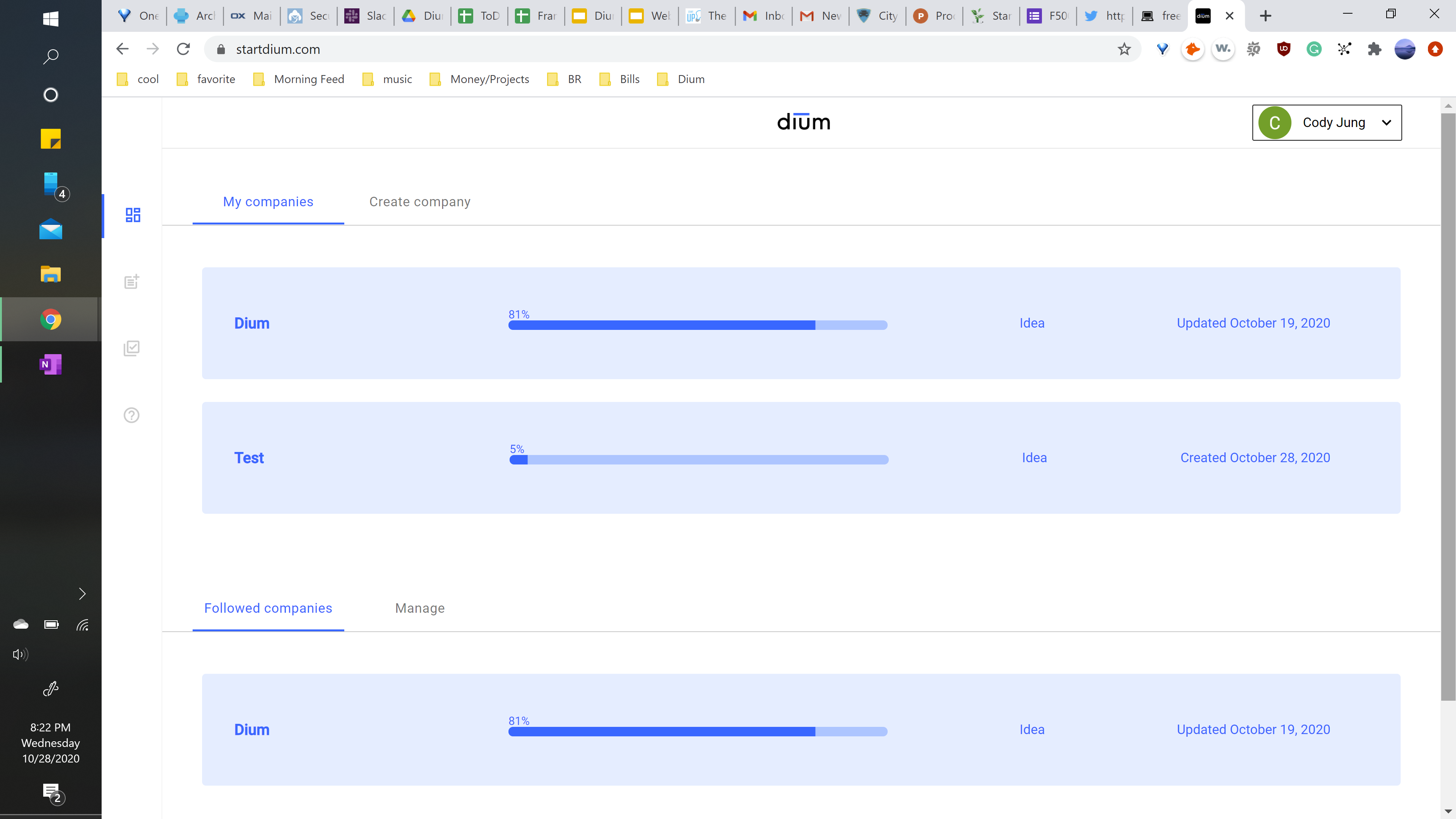
Task: Open the Chrome Extensions puzzle icon
Action: coord(1374,49)
